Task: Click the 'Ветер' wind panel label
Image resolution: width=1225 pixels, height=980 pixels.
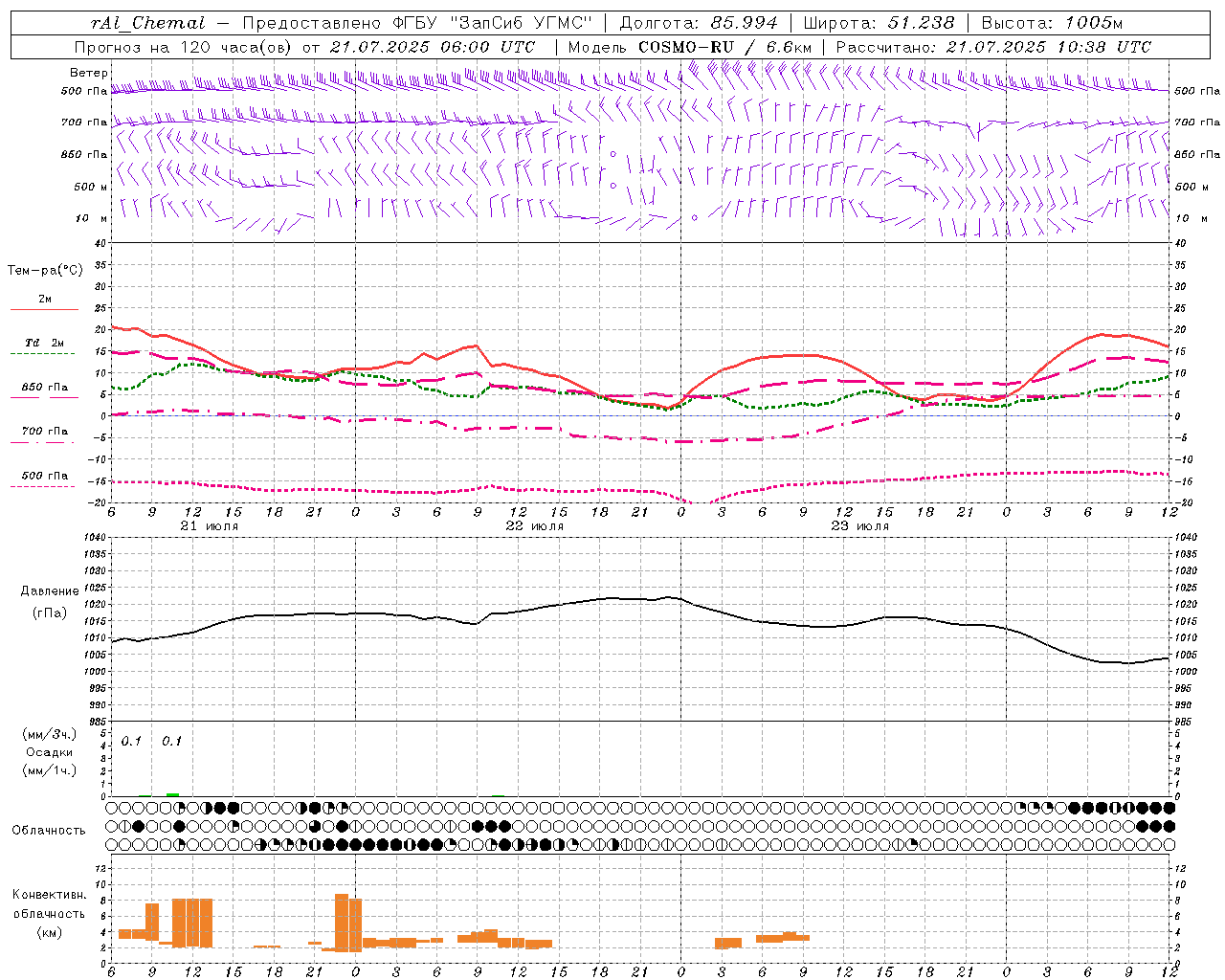Action: (x=88, y=73)
